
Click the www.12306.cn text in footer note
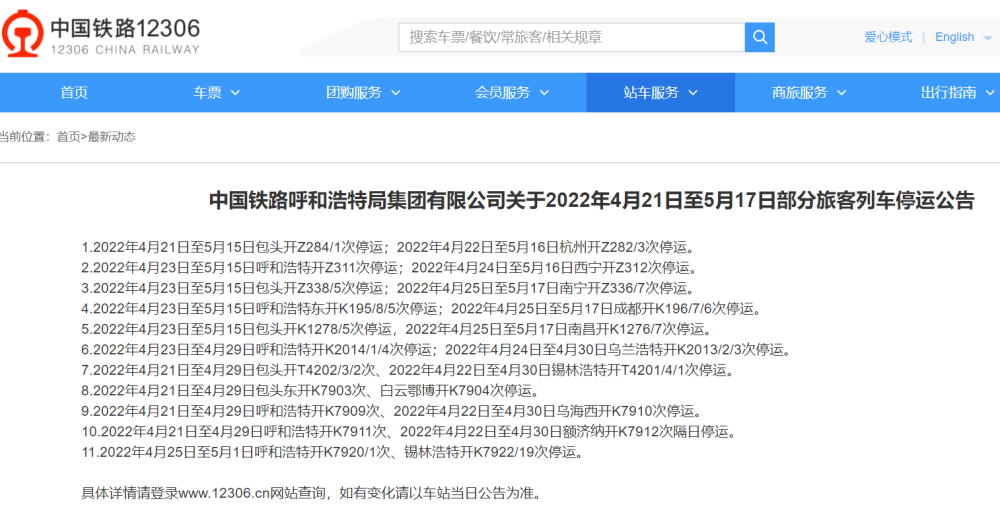pyautogui.click(x=217, y=493)
